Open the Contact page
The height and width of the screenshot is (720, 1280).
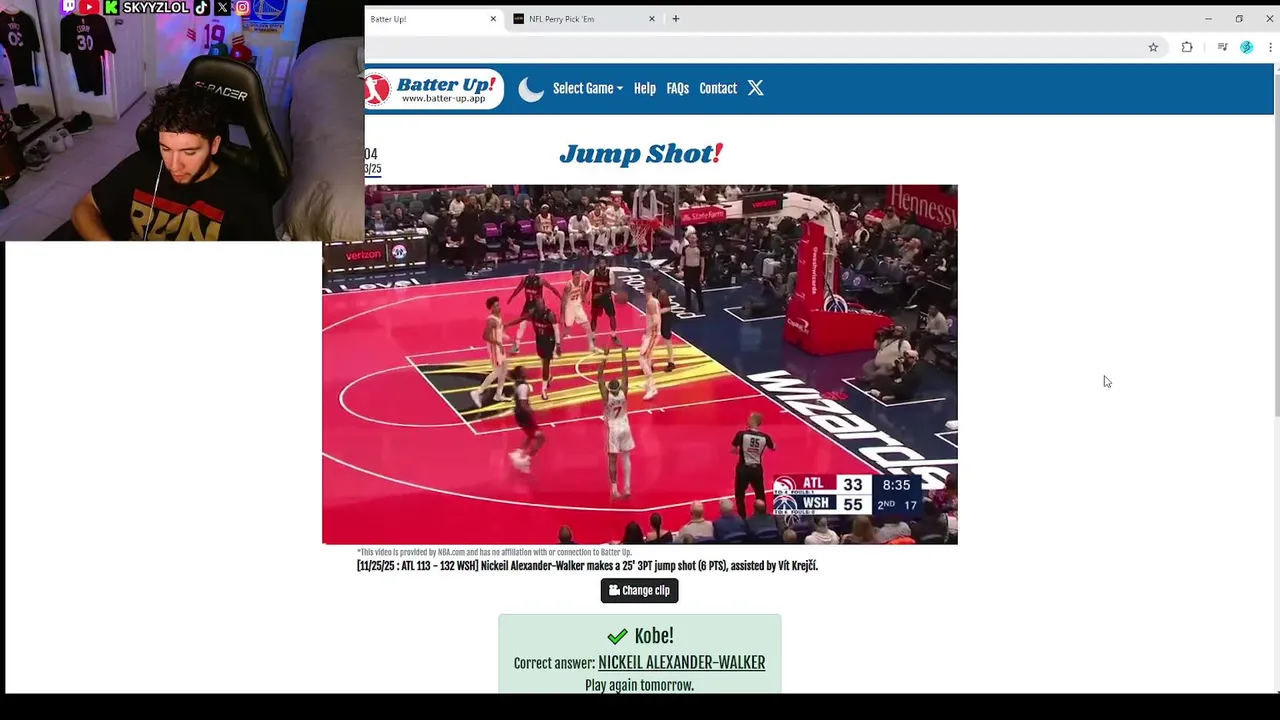pyautogui.click(x=718, y=88)
